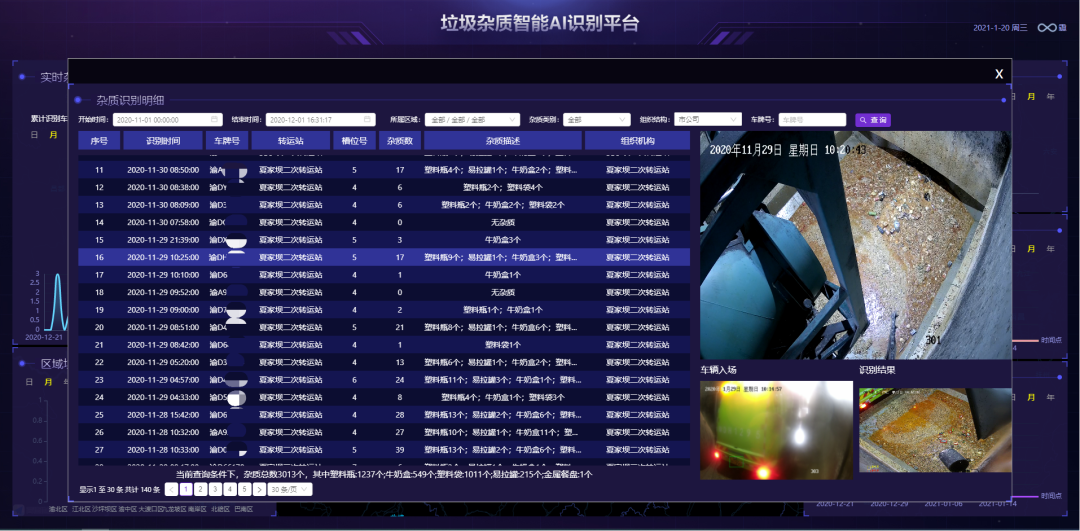
Task: Click the infinity logo in top right
Action: click(1046, 28)
